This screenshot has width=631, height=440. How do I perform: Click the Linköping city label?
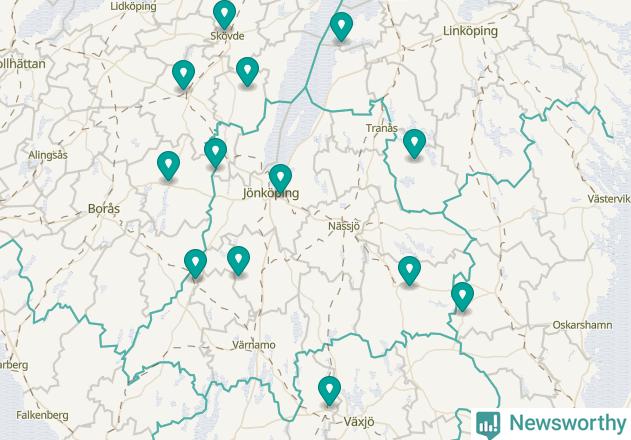click(x=470, y=31)
